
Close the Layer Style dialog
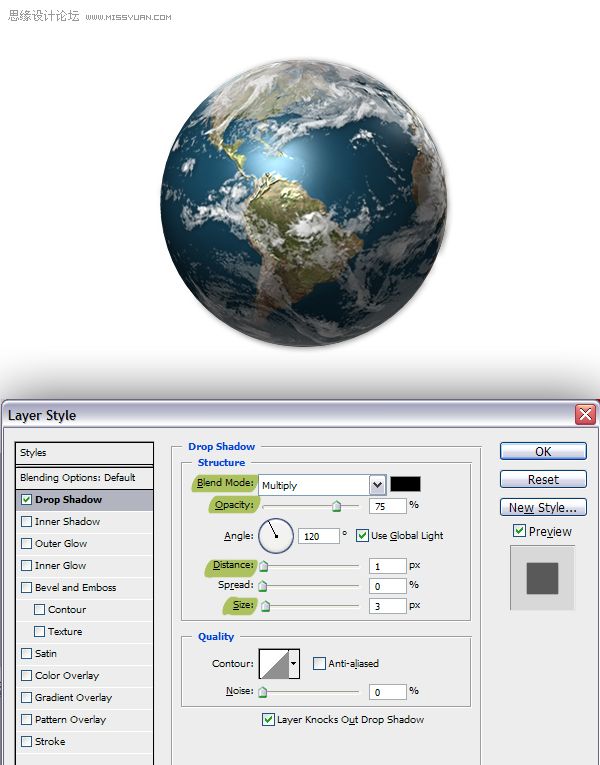pyautogui.click(x=585, y=415)
